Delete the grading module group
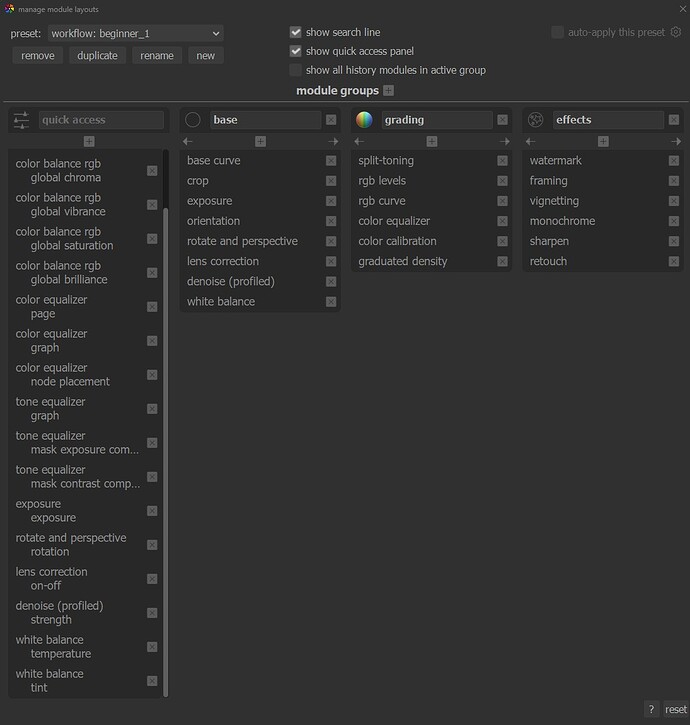The image size is (690, 725). (502, 120)
